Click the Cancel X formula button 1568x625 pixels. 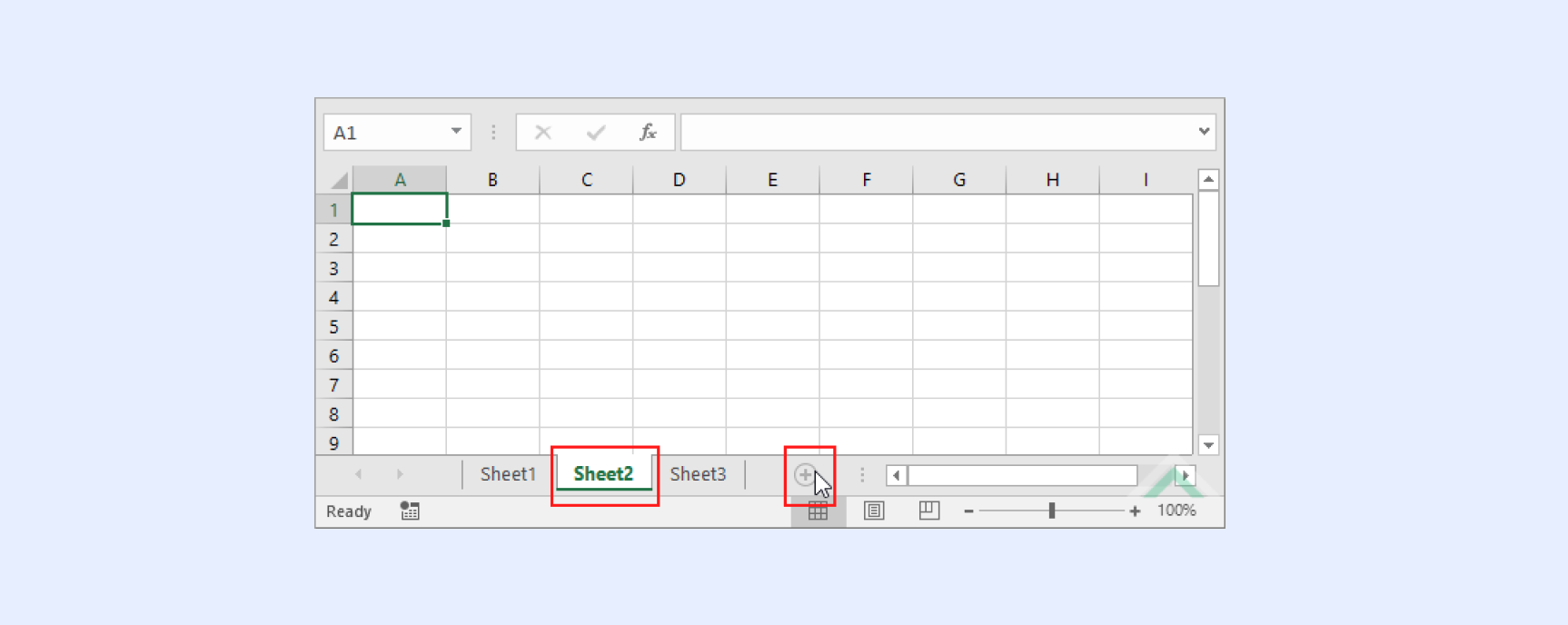[543, 133]
